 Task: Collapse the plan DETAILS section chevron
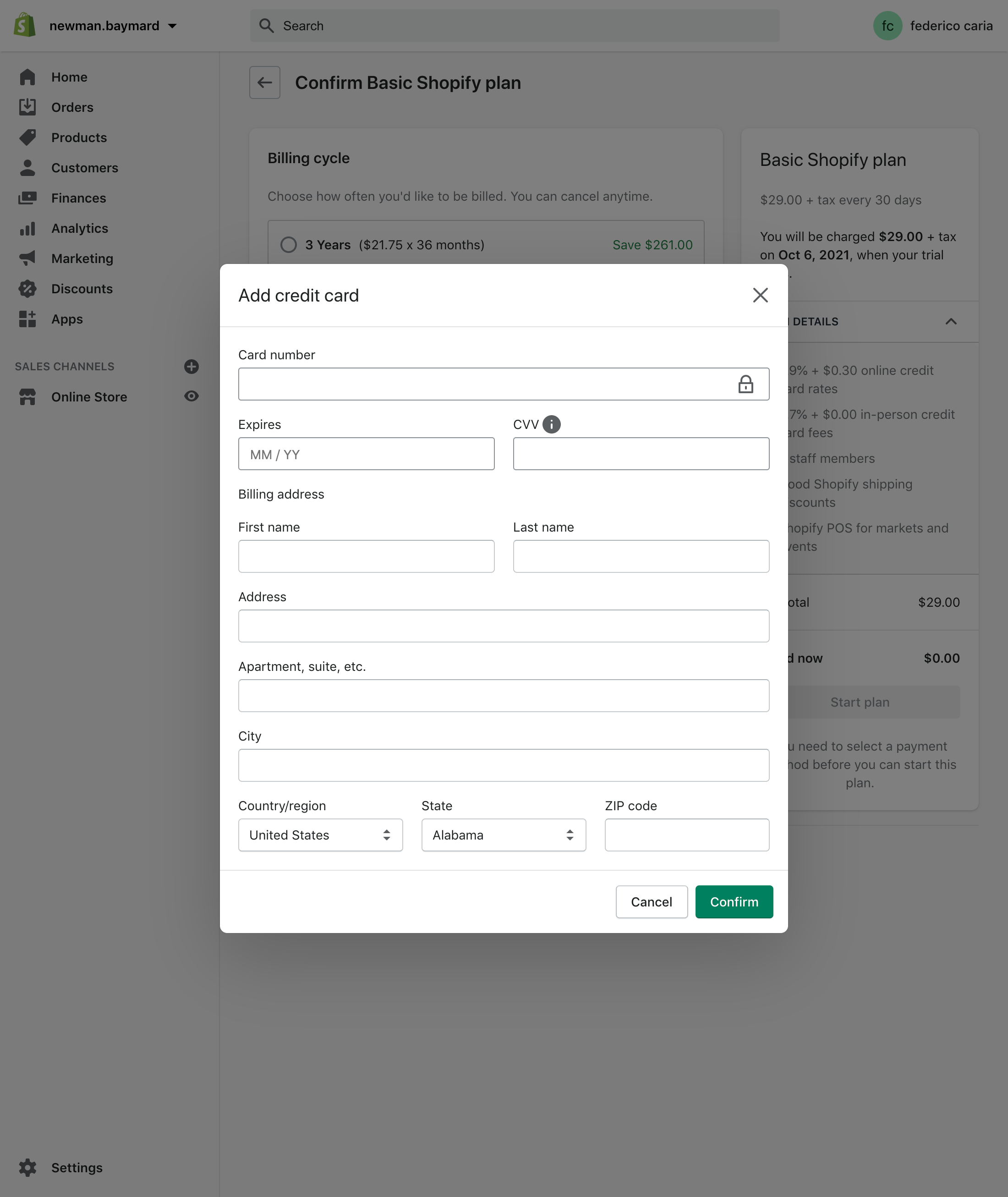click(x=951, y=321)
